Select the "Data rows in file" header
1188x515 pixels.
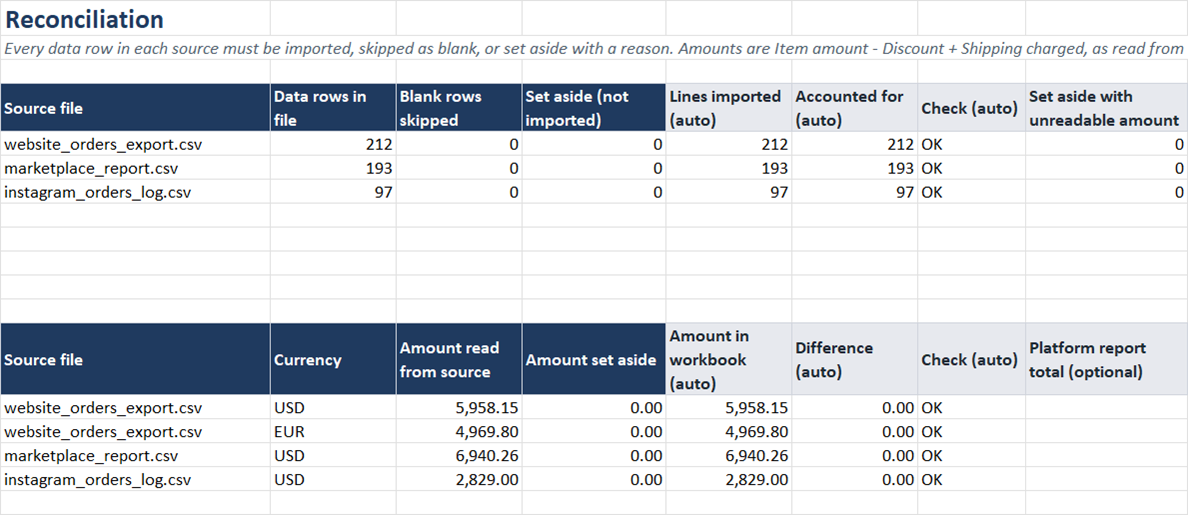333,108
